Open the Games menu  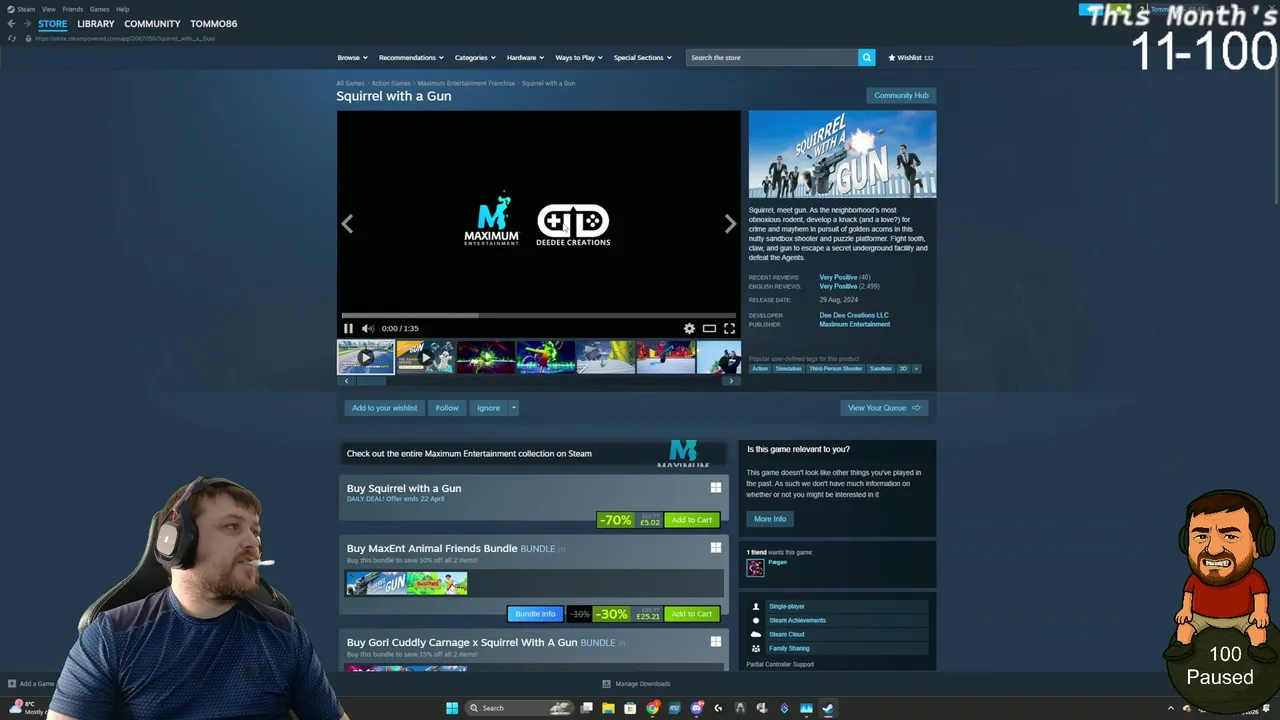100,9
